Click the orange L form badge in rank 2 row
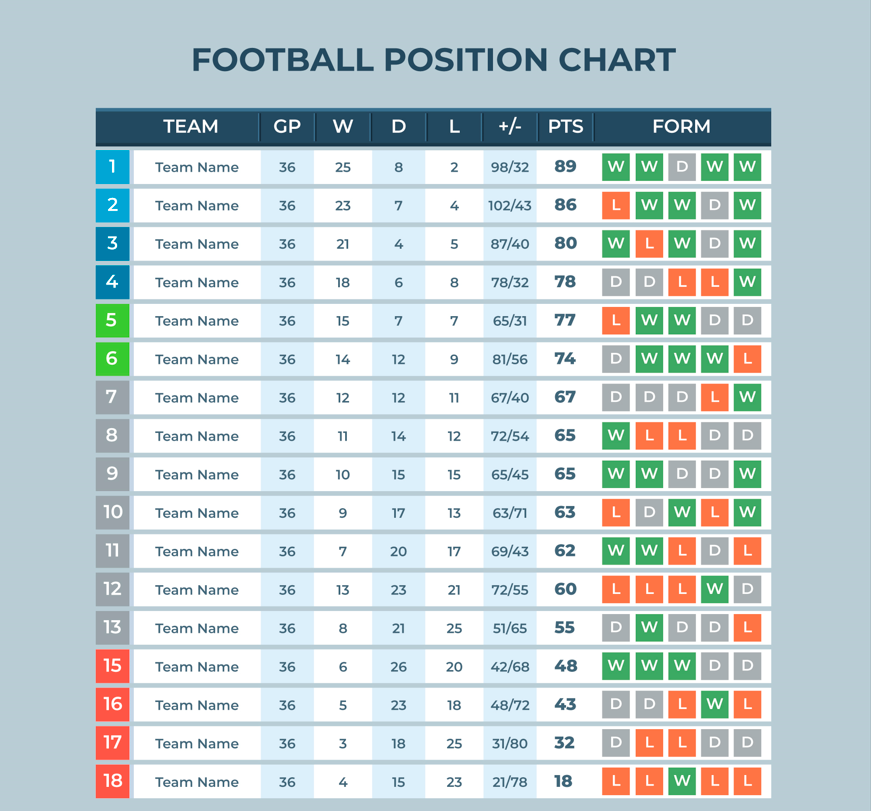The image size is (871, 811). pyautogui.click(x=615, y=206)
